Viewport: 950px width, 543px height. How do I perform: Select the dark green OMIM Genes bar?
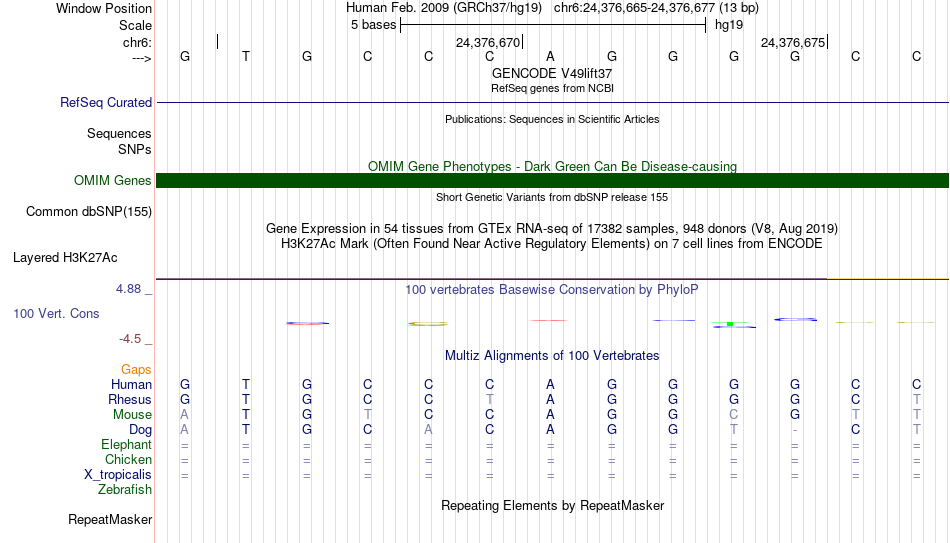pyautogui.click(x=552, y=180)
